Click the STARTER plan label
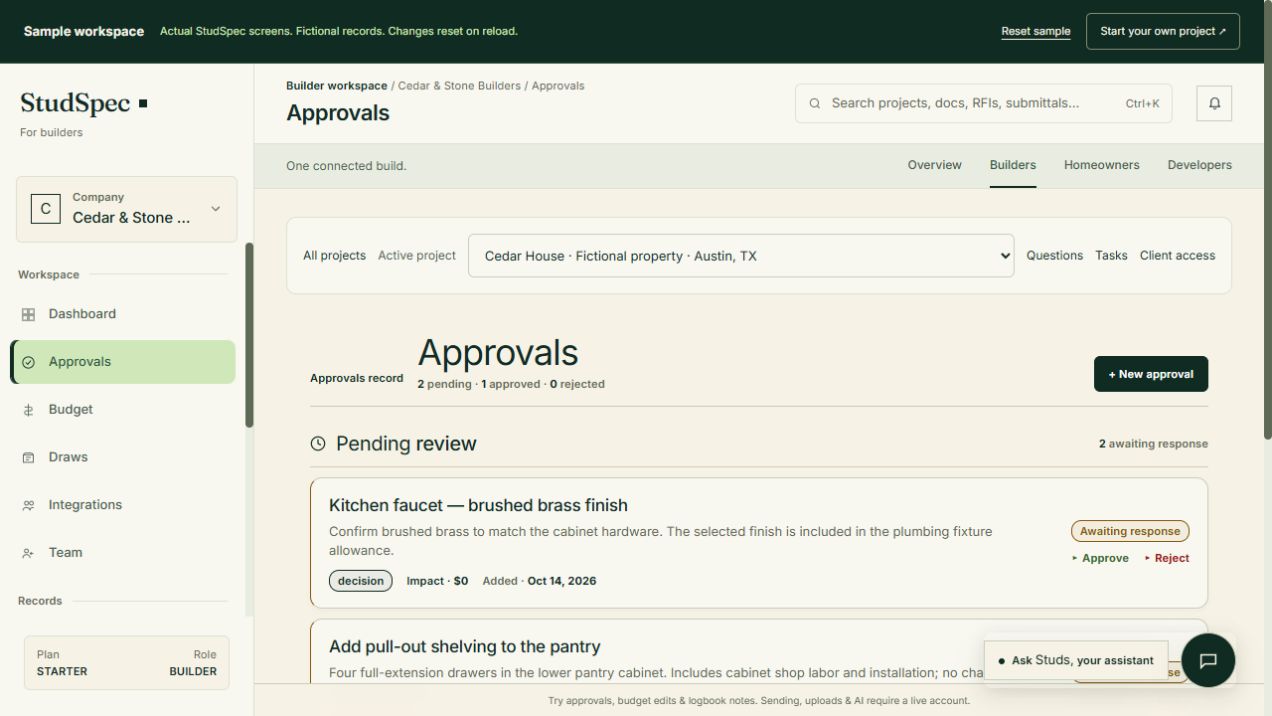The height and width of the screenshot is (716, 1272). click(62, 671)
